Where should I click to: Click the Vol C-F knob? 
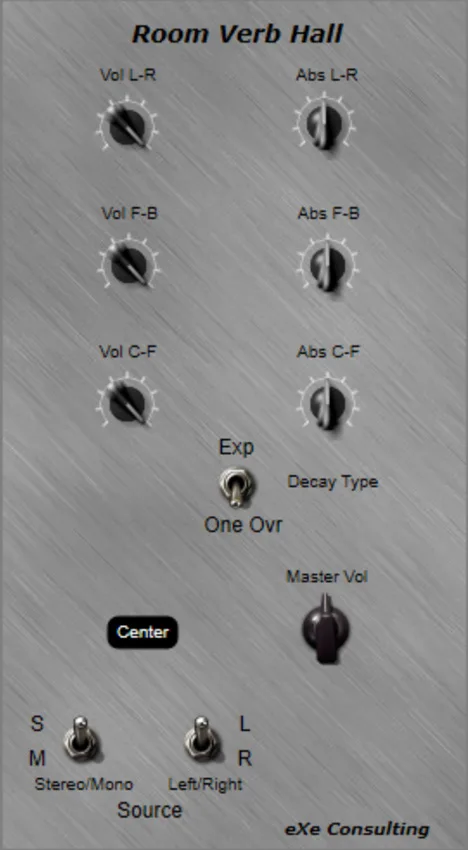pos(129,402)
